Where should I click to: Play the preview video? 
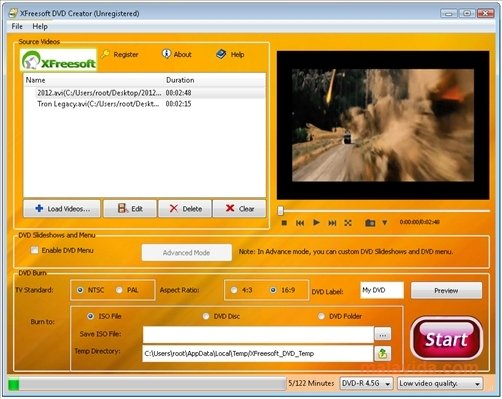316,222
